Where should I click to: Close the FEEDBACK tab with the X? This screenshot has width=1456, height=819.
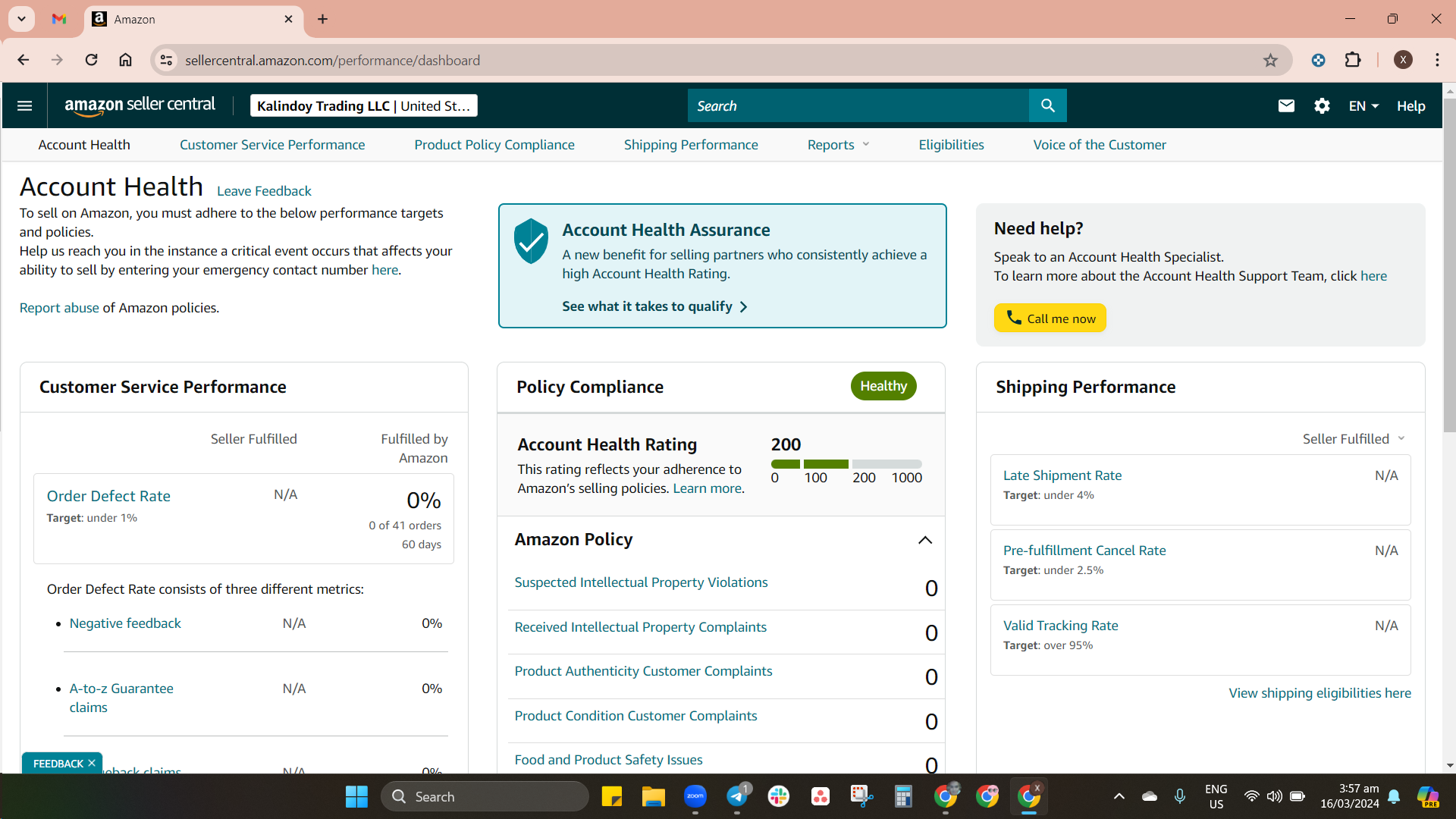click(92, 763)
